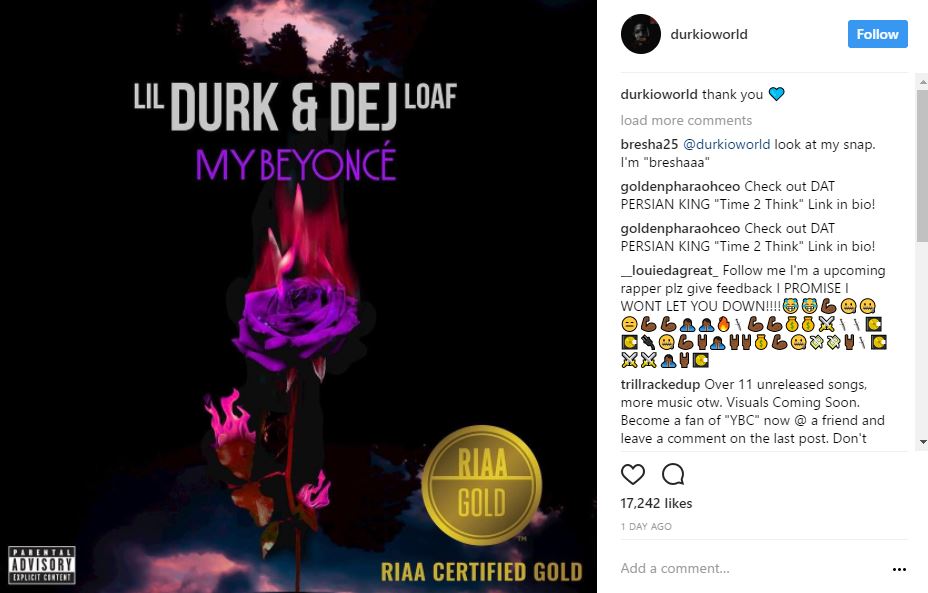Follow the durkioworld account
Screen dimensions: 928x593
[x=877, y=34]
